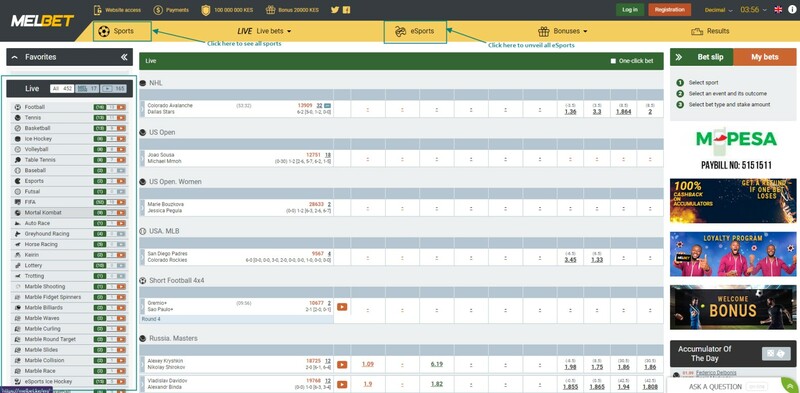Open the 03:56 time zone dropdown
This screenshot has height=393, width=800.
coord(753,10)
